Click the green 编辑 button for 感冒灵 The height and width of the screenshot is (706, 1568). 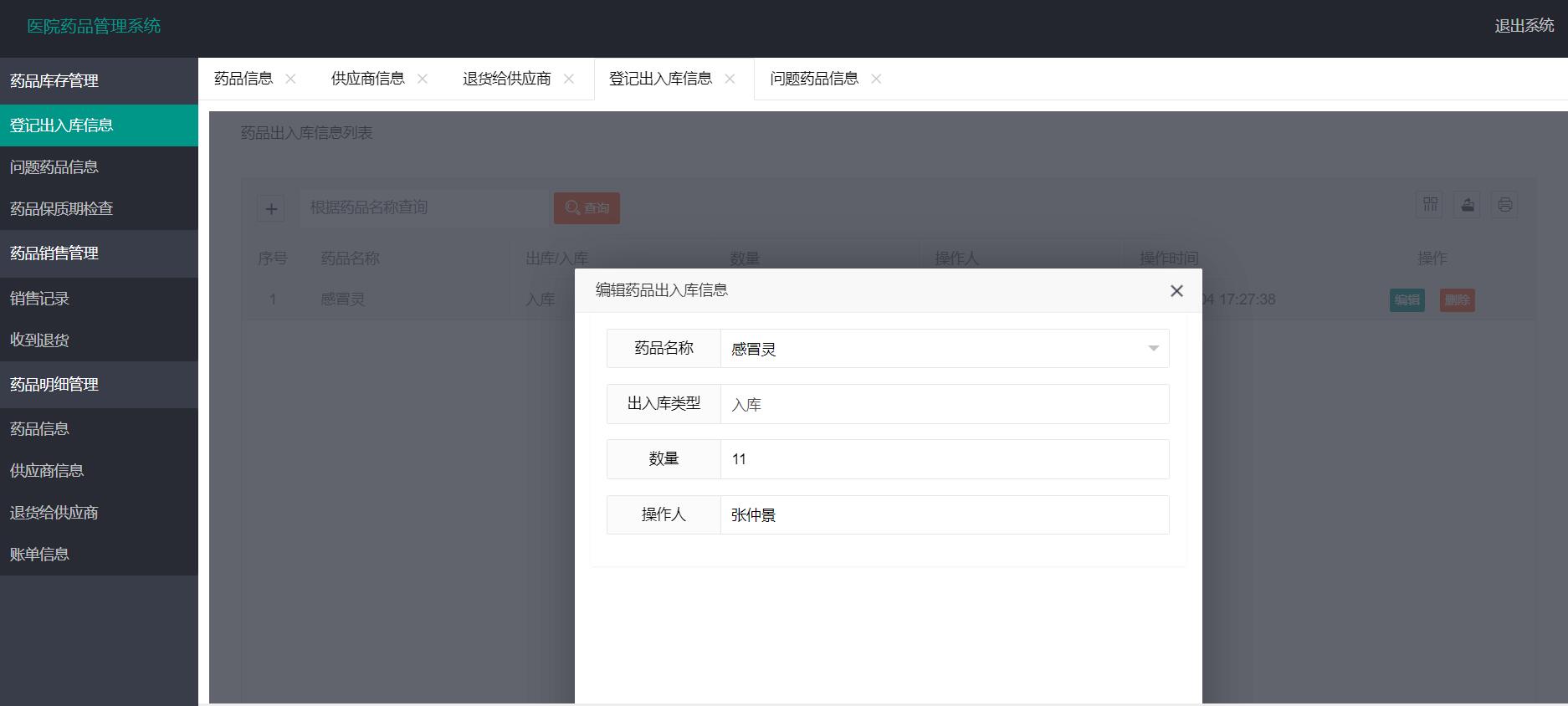tap(1407, 300)
